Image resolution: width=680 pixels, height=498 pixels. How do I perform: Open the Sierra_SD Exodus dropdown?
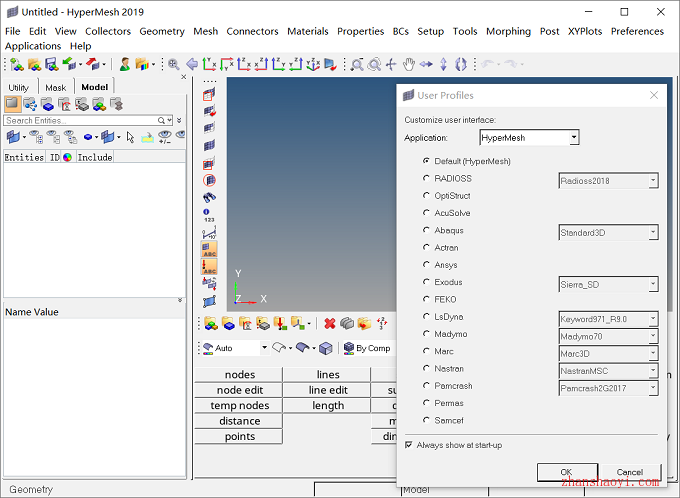(653, 285)
